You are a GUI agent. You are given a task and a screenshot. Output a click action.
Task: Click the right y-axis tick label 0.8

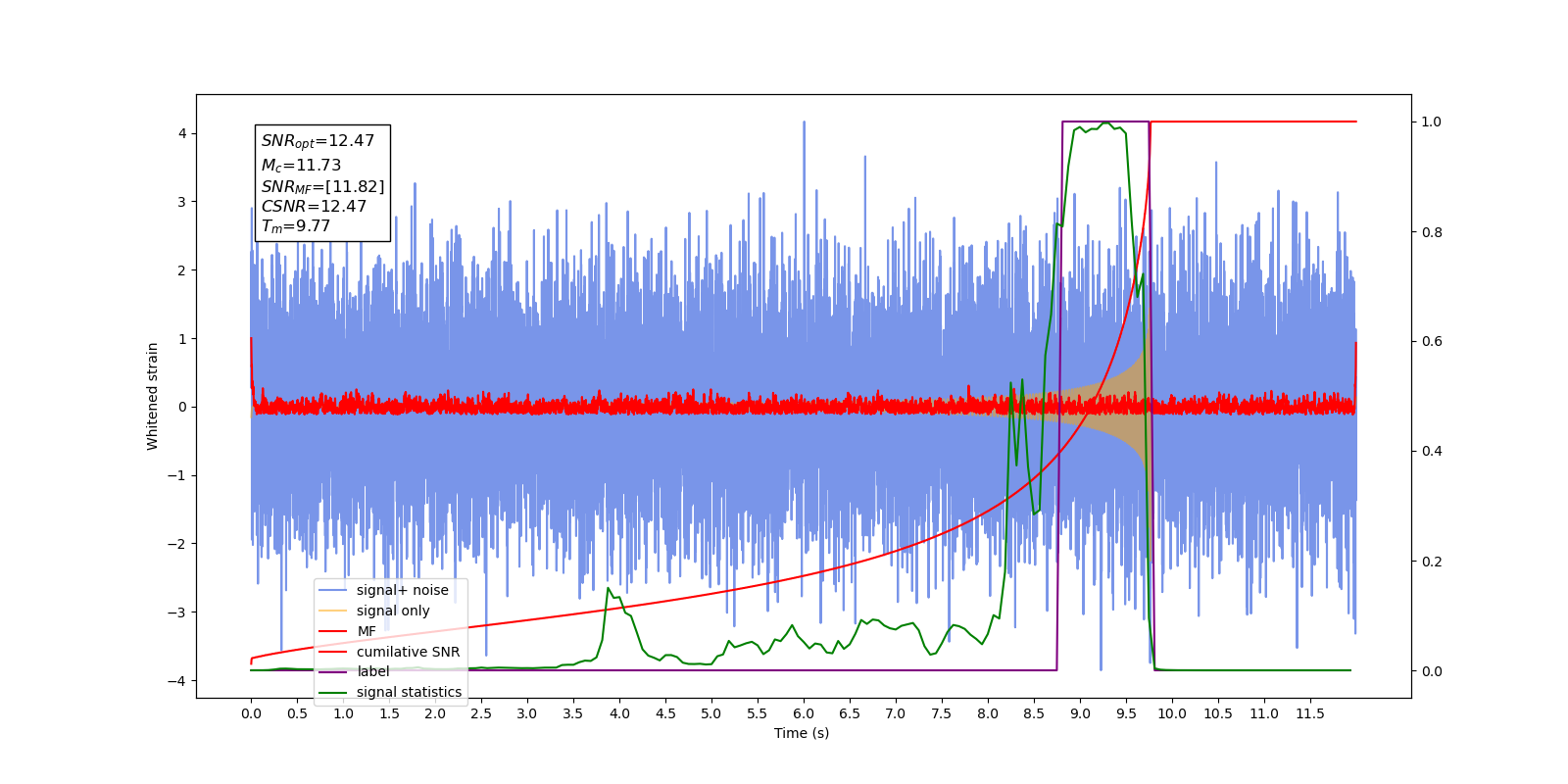click(x=1432, y=232)
